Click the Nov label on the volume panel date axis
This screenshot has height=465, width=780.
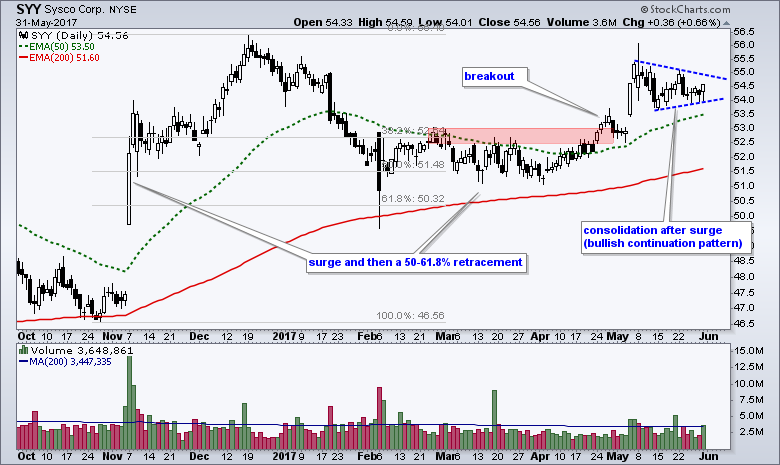click(112, 456)
